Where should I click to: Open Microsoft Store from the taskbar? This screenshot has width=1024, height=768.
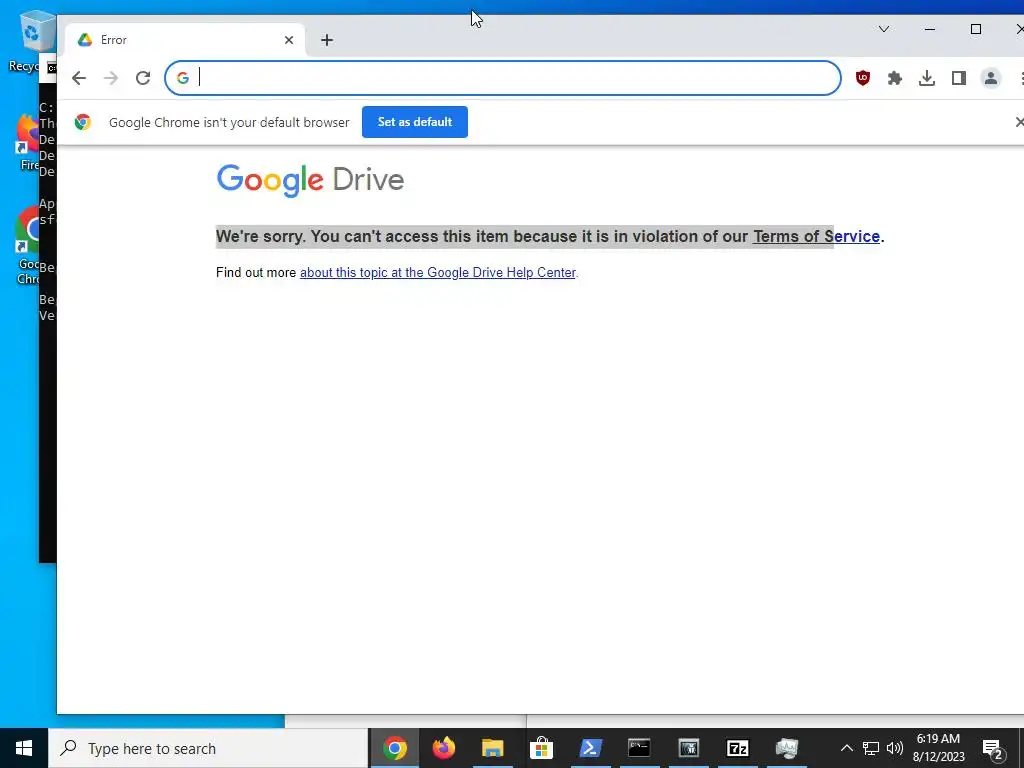pyautogui.click(x=541, y=748)
